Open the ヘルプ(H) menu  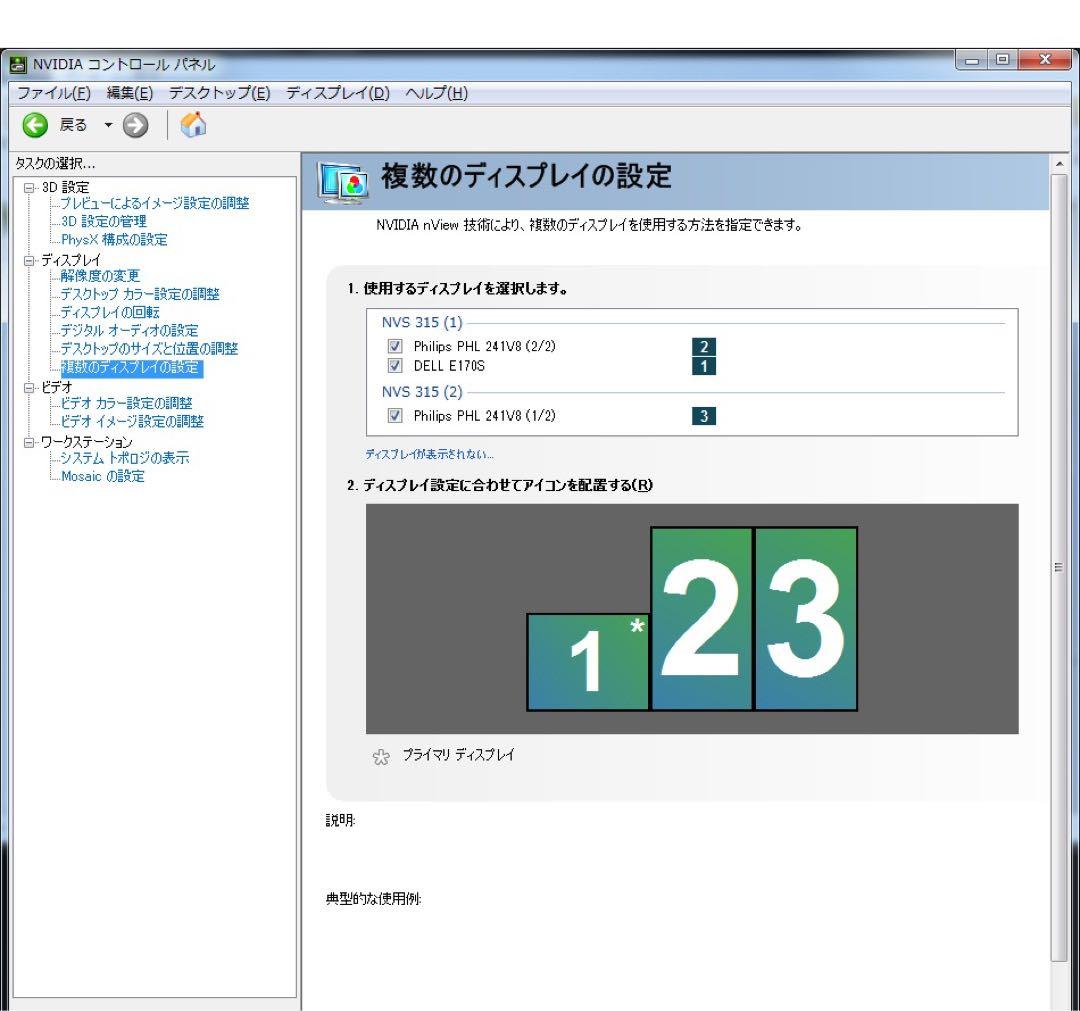point(436,93)
